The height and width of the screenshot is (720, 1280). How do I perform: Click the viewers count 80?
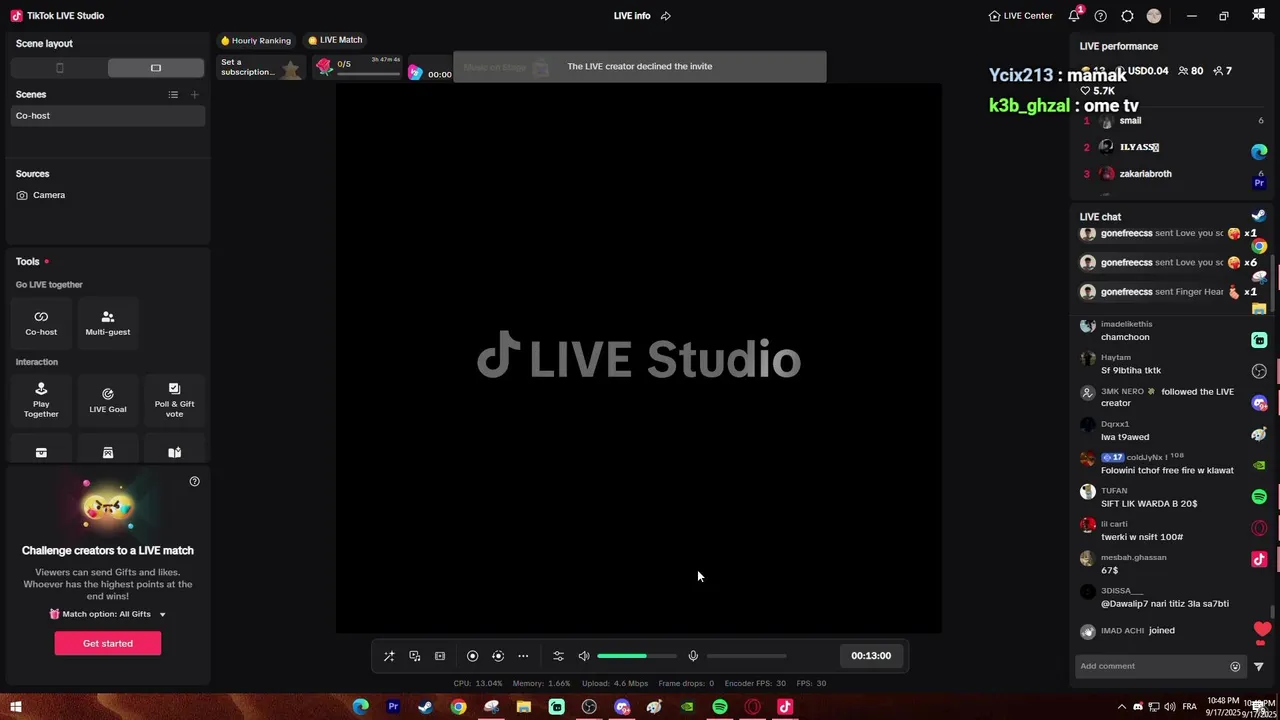1191,71
